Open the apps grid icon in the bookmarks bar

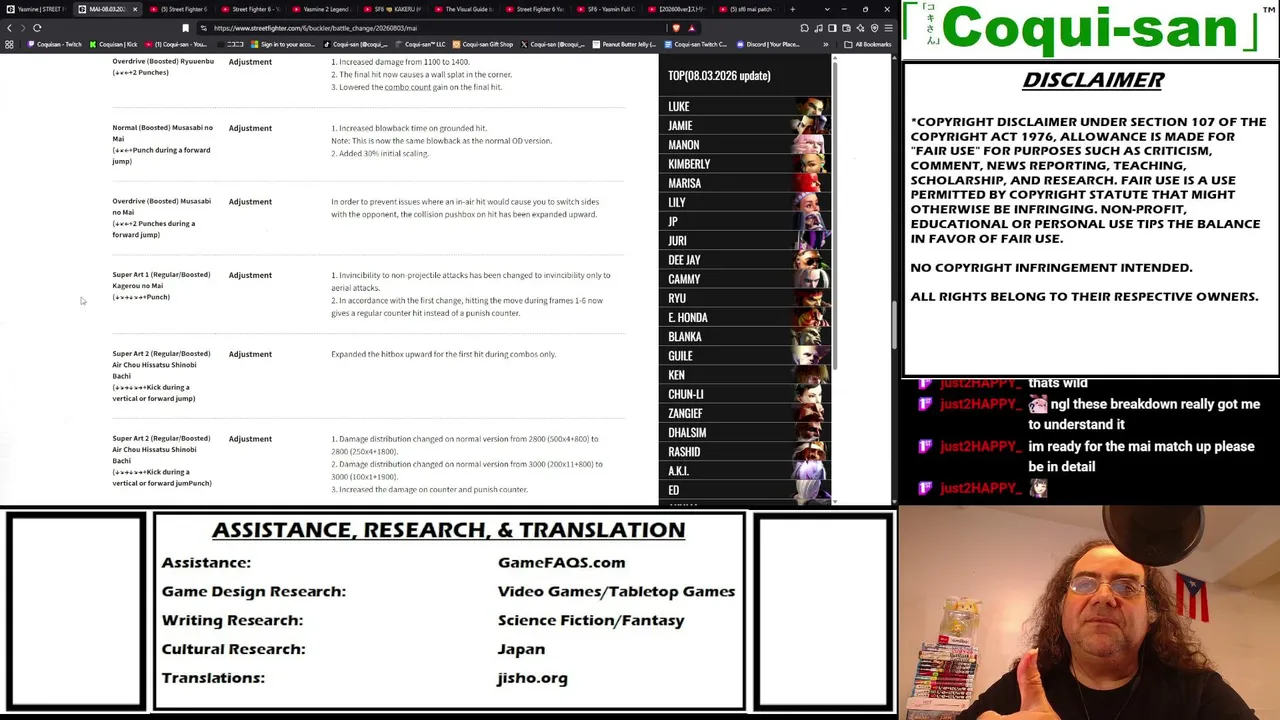tap(9, 44)
